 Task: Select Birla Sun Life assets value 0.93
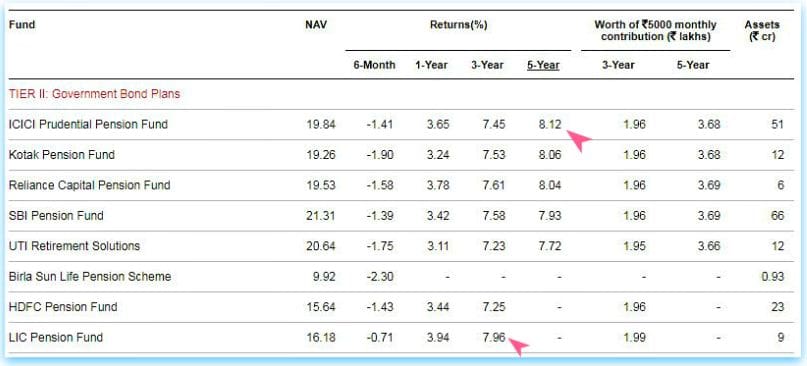pos(773,276)
